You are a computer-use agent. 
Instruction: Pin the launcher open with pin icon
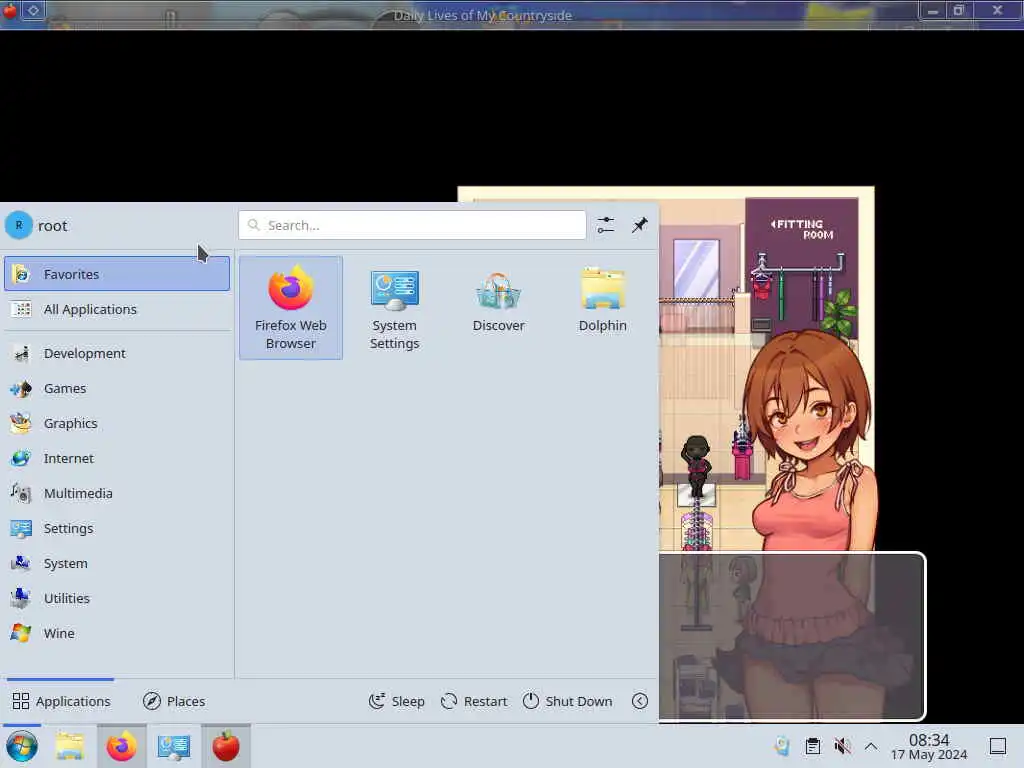click(x=639, y=225)
